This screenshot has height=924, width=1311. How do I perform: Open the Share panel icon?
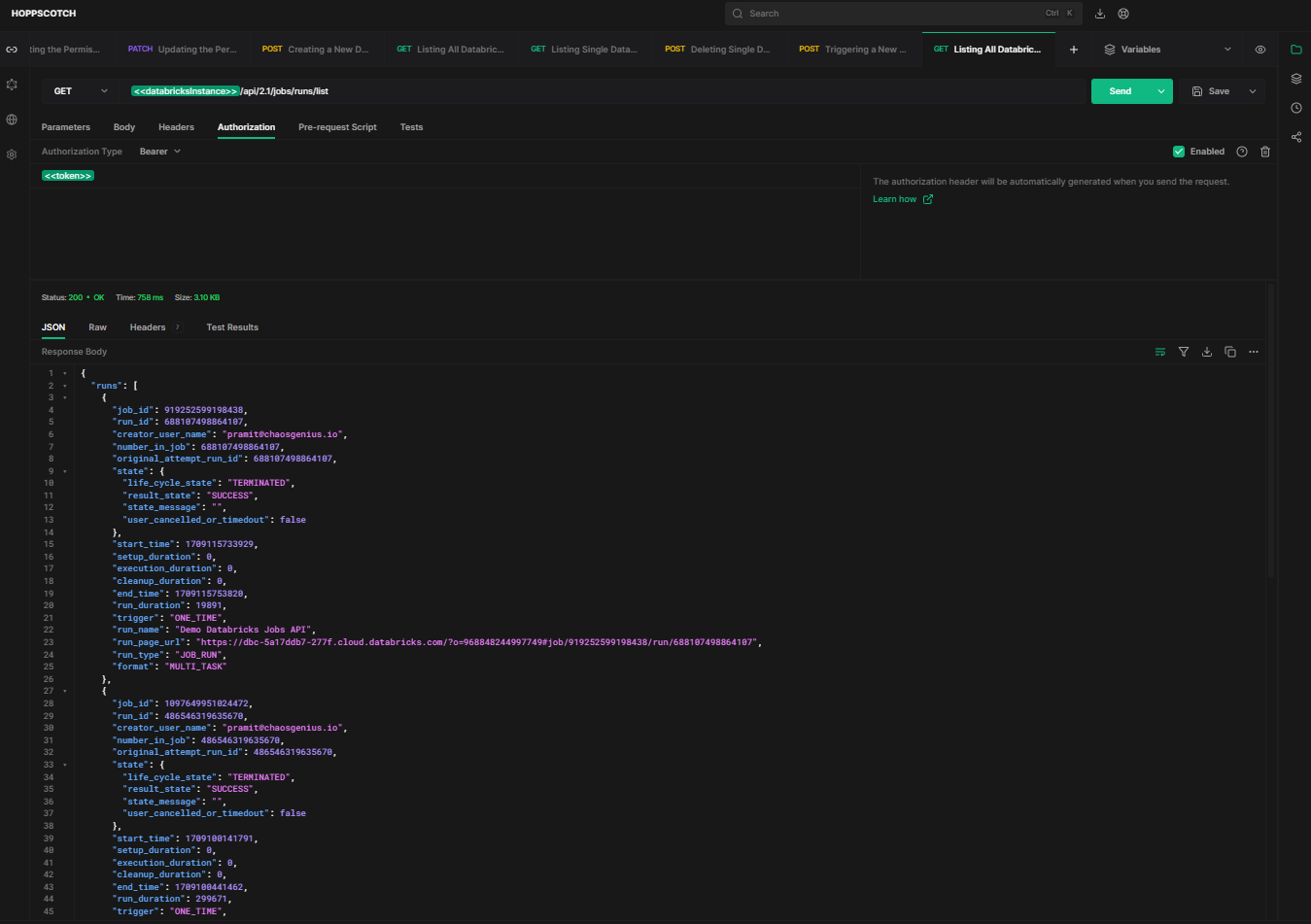1295,137
